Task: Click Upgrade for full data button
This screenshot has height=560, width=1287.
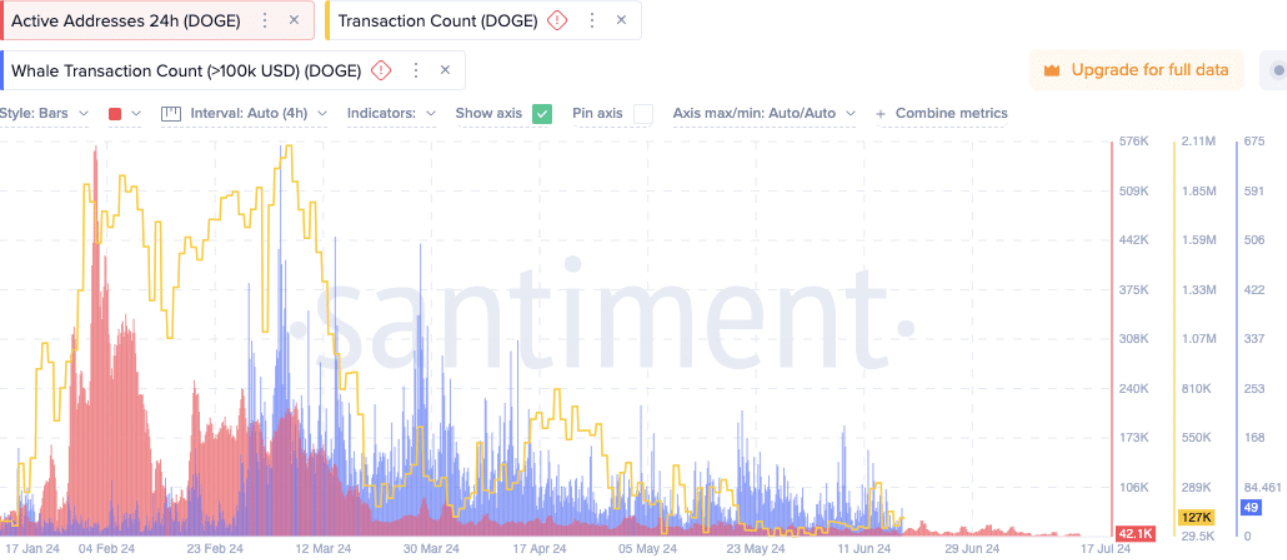Action: (x=1136, y=70)
